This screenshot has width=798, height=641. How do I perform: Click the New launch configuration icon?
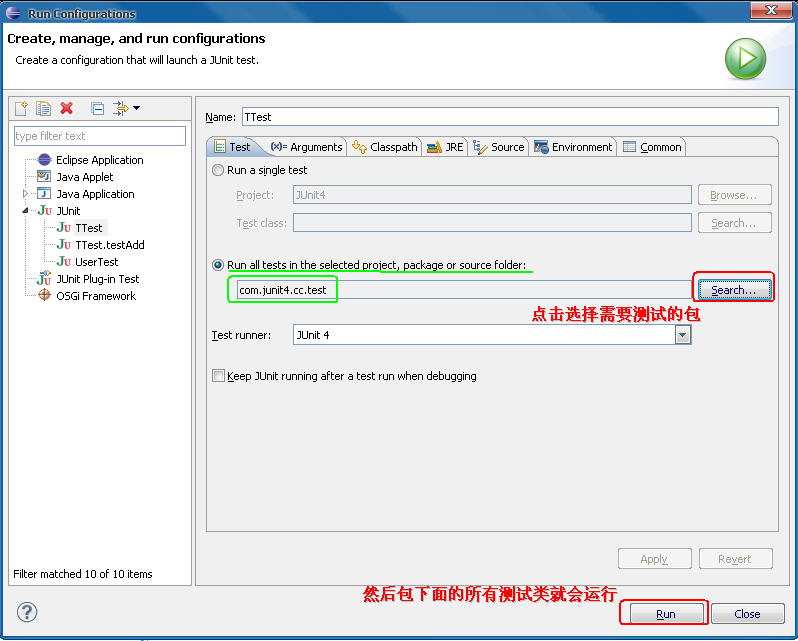coord(21,108)
